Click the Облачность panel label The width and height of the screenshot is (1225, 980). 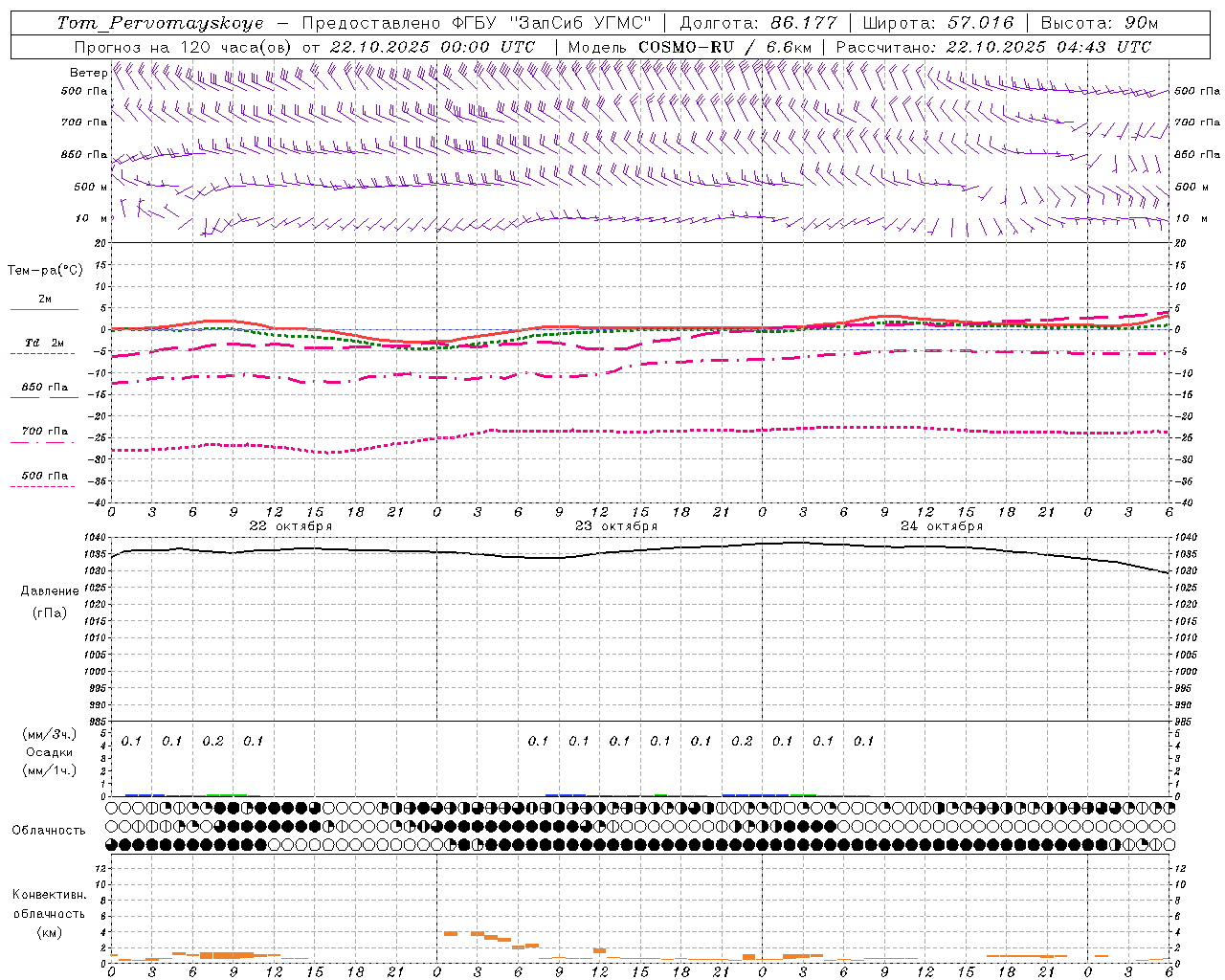(49, 831)
